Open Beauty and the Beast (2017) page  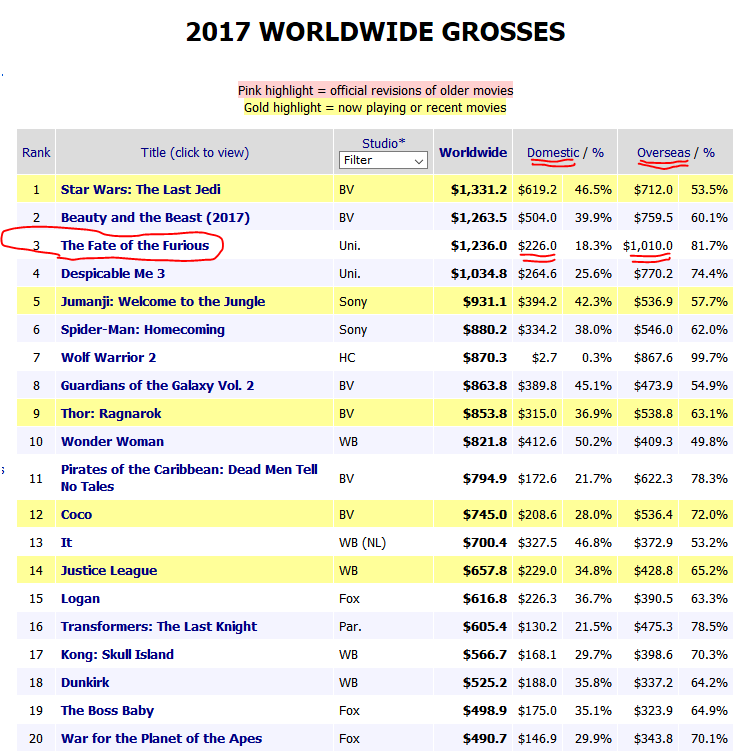pos(155,217)
